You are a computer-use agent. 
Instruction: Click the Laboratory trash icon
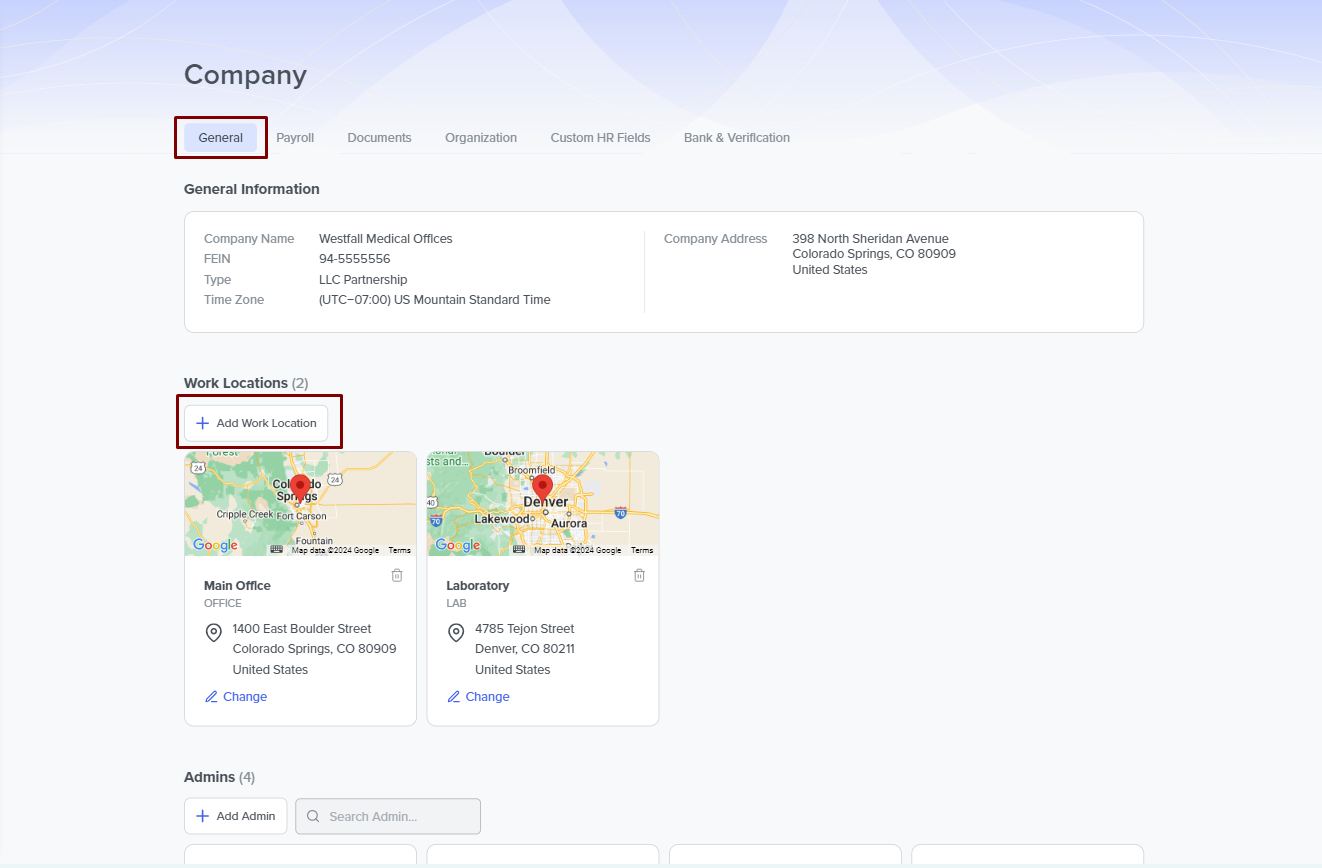[639, 575]
